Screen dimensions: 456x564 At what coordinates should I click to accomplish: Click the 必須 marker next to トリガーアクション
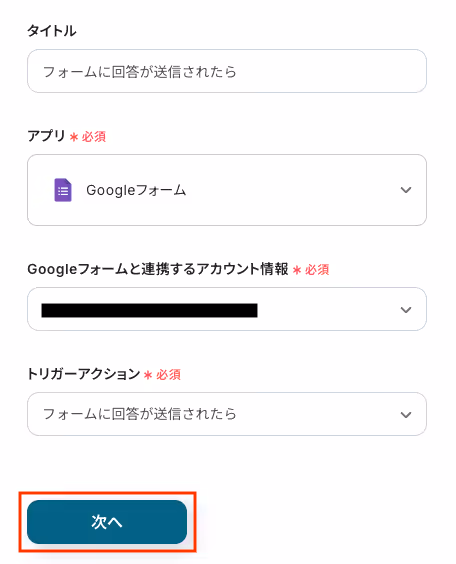(x=168, y=375)
